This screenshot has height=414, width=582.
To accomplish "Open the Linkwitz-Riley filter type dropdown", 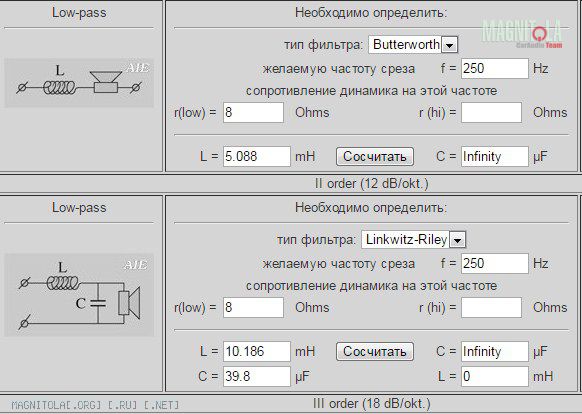I will tap(413, 239).
